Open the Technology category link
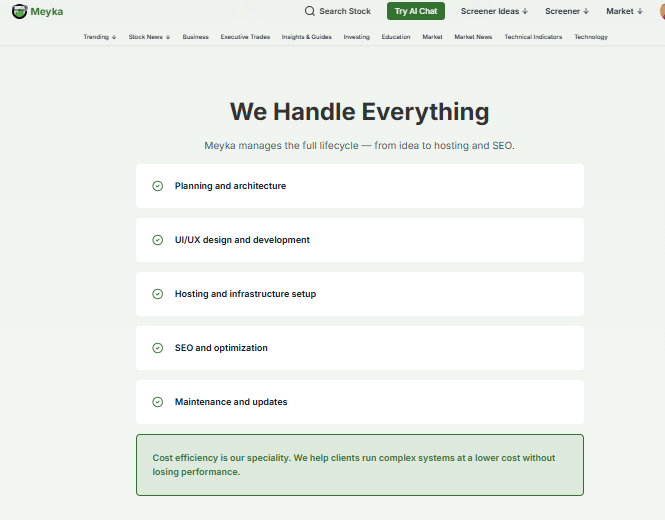 tap(591, 37)
